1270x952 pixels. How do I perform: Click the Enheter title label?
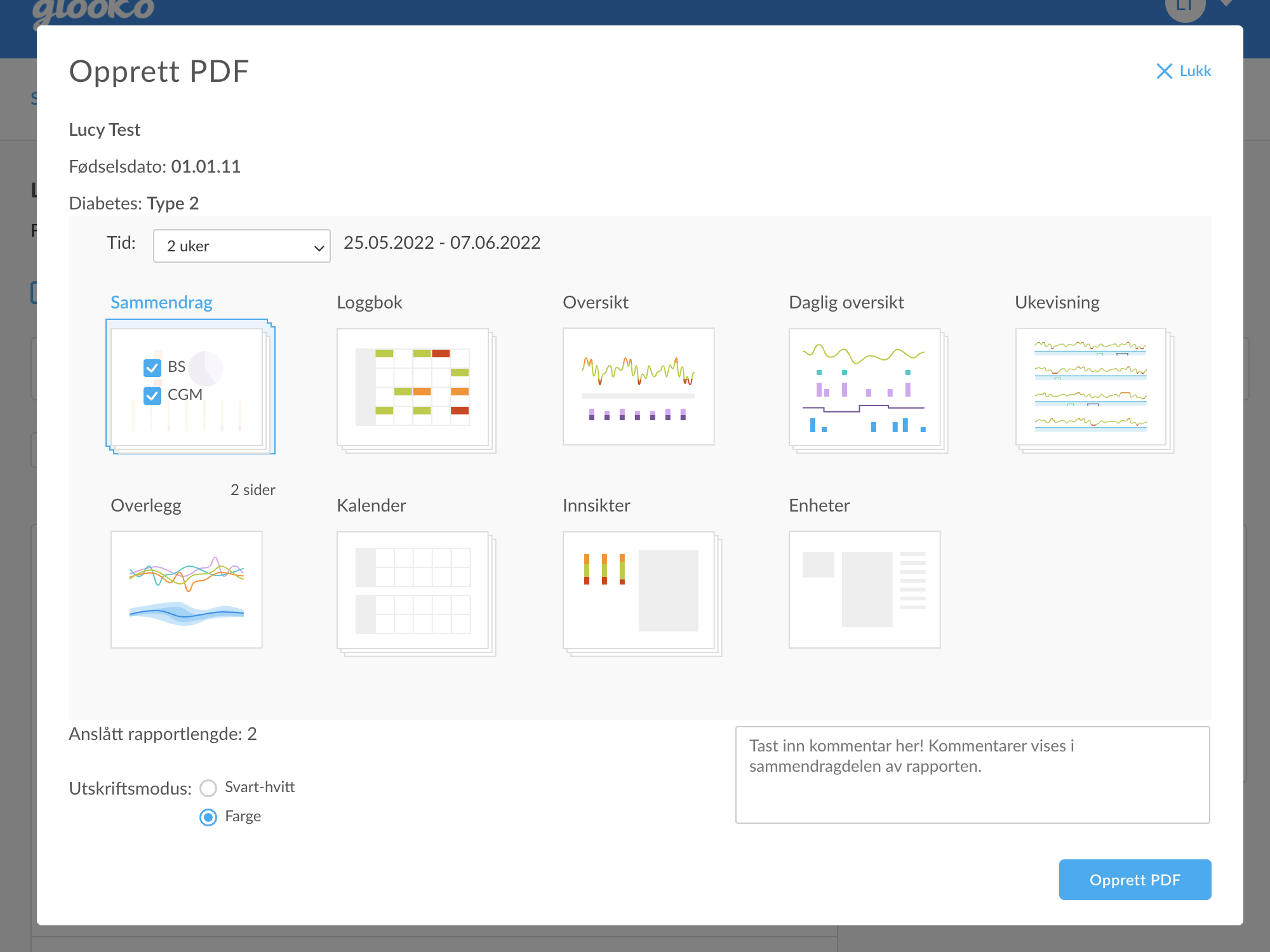pos(819,505)
